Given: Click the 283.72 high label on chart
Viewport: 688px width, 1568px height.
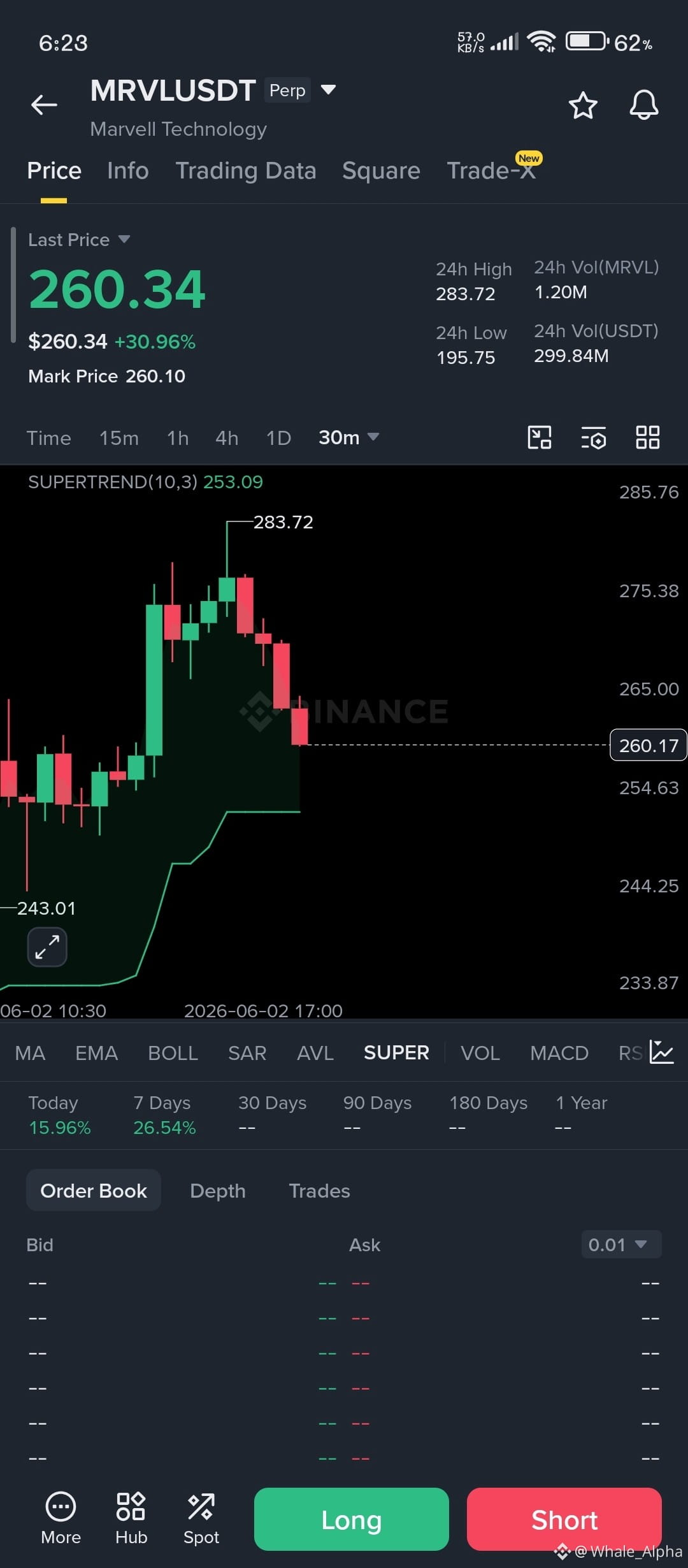Looking at the screenshot, I should pos(283,522).
